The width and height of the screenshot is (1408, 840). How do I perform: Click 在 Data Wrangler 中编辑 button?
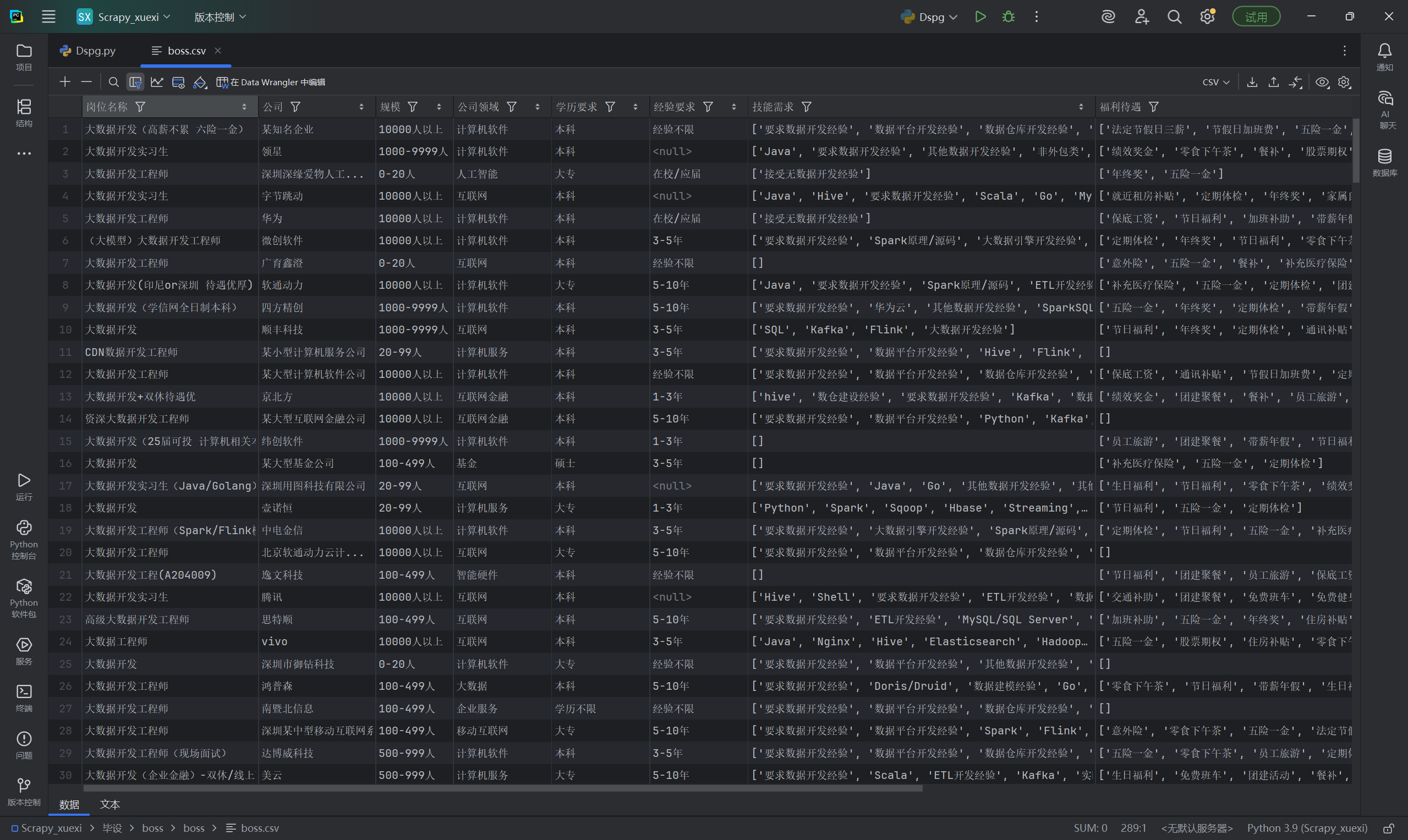point(271,82)
